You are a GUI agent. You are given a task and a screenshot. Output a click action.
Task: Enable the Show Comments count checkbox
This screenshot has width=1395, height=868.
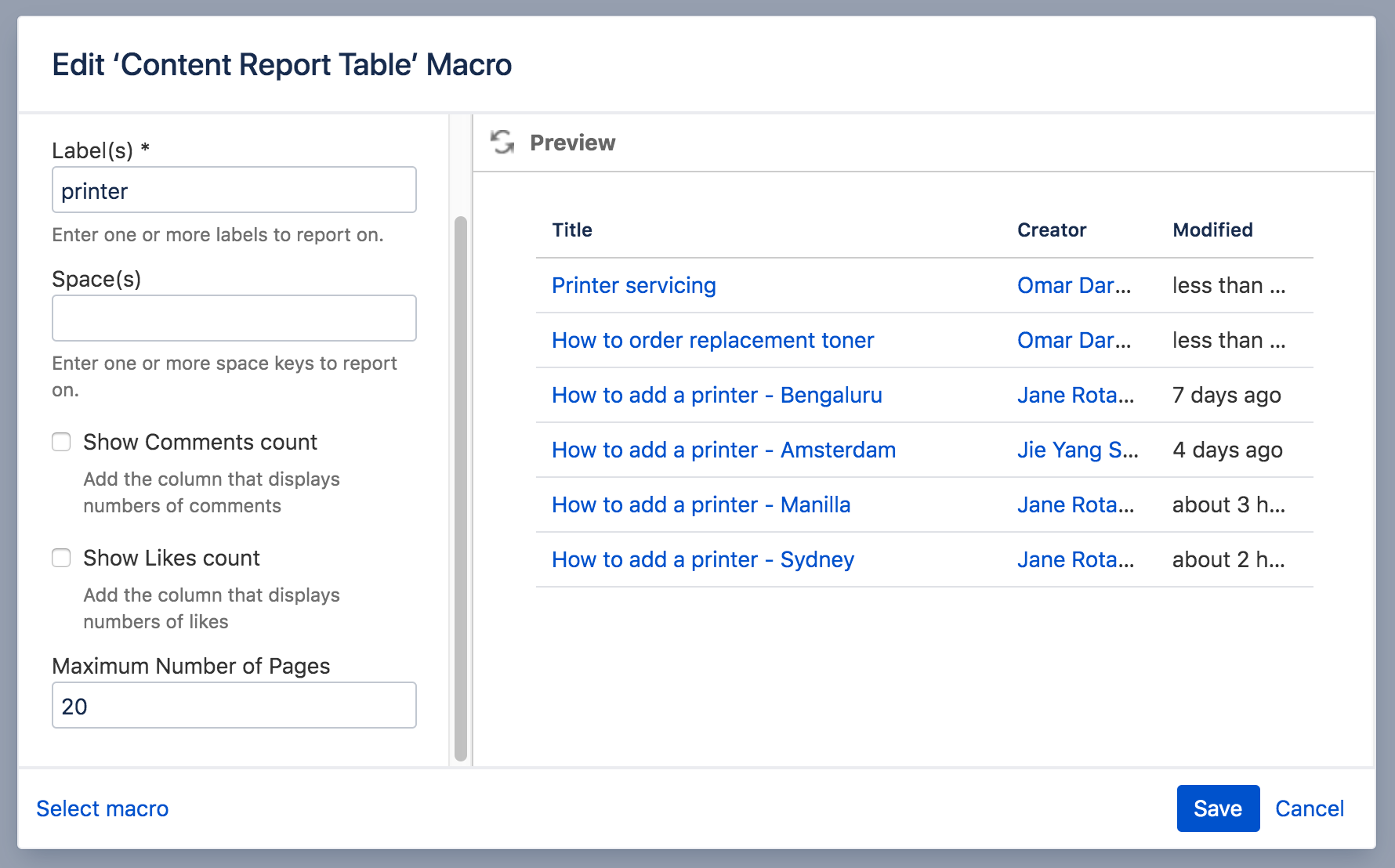click(x=61, y=442)
